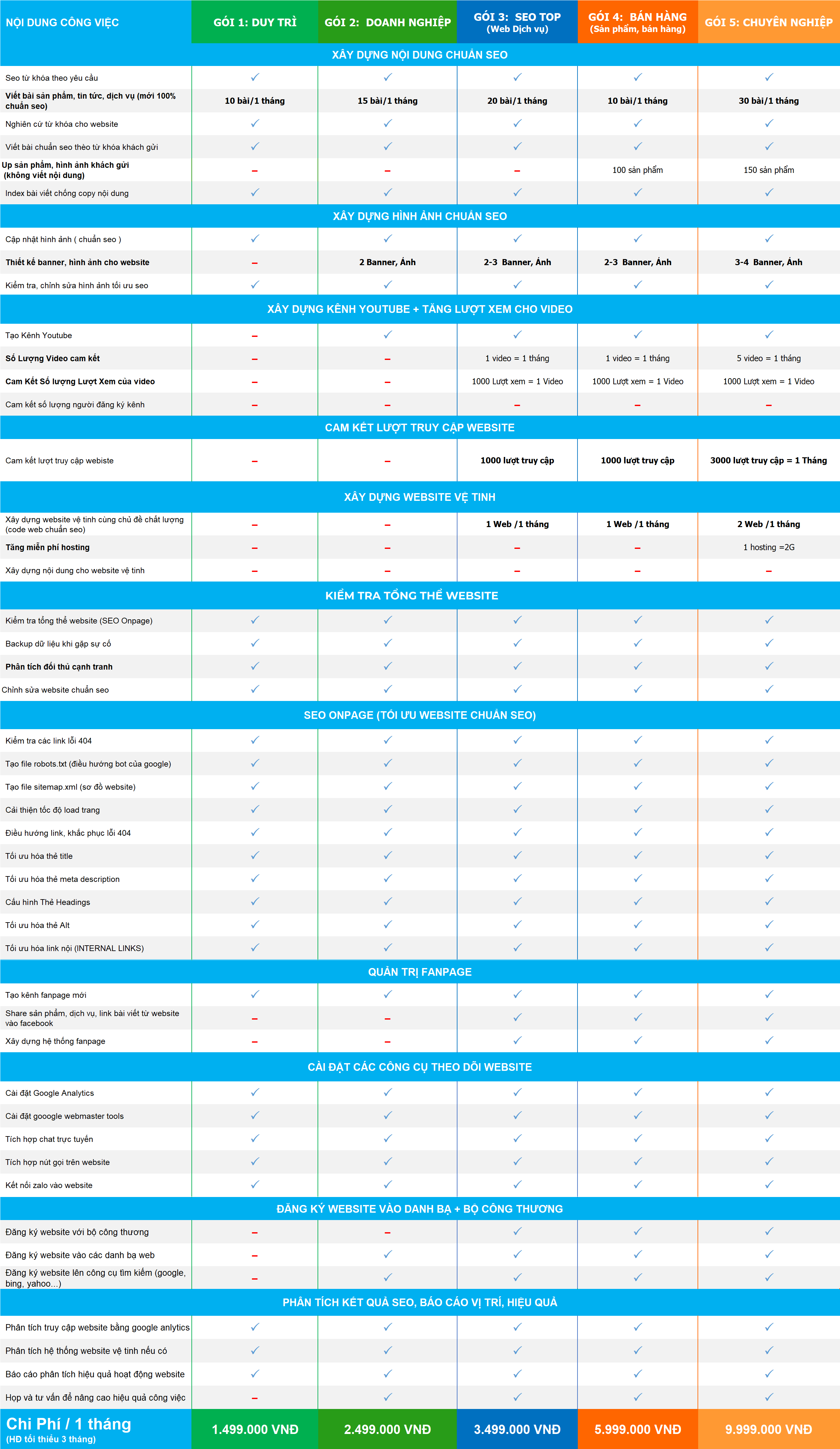The image size is (840, 1449).
Task: Select the Gói 2: Doanh Nghiệp header
Action: [x=388, y=22]
